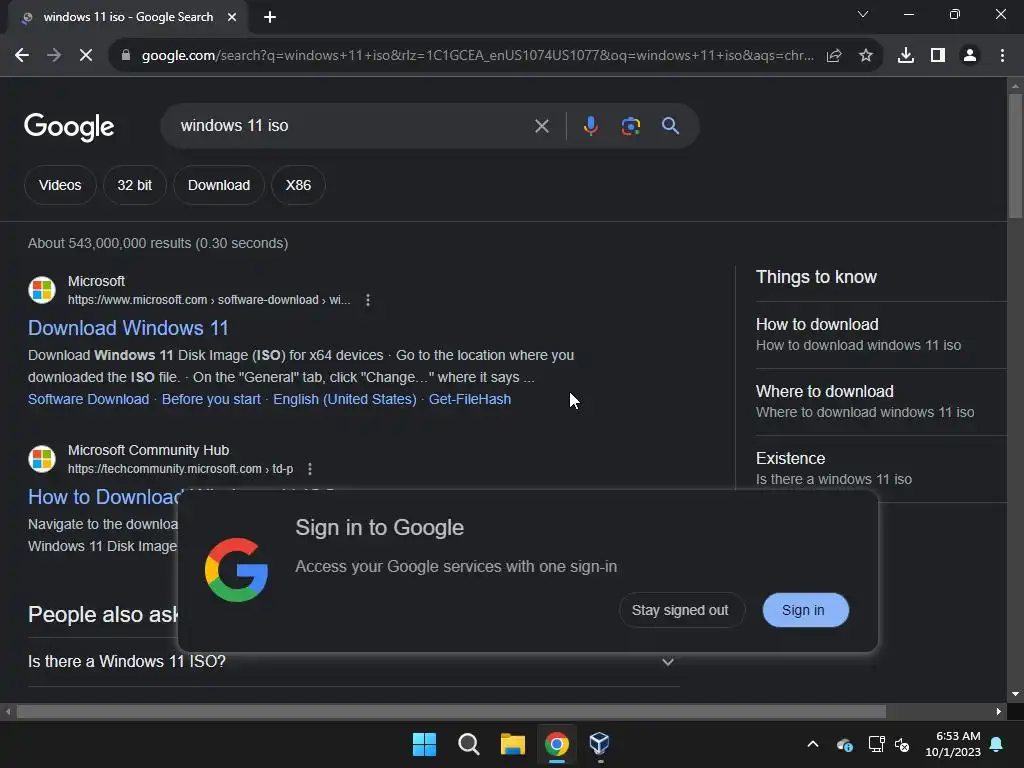The image size is (1024, 768).
Task: Open 'How to download' in Things to know
Action: 880,334
